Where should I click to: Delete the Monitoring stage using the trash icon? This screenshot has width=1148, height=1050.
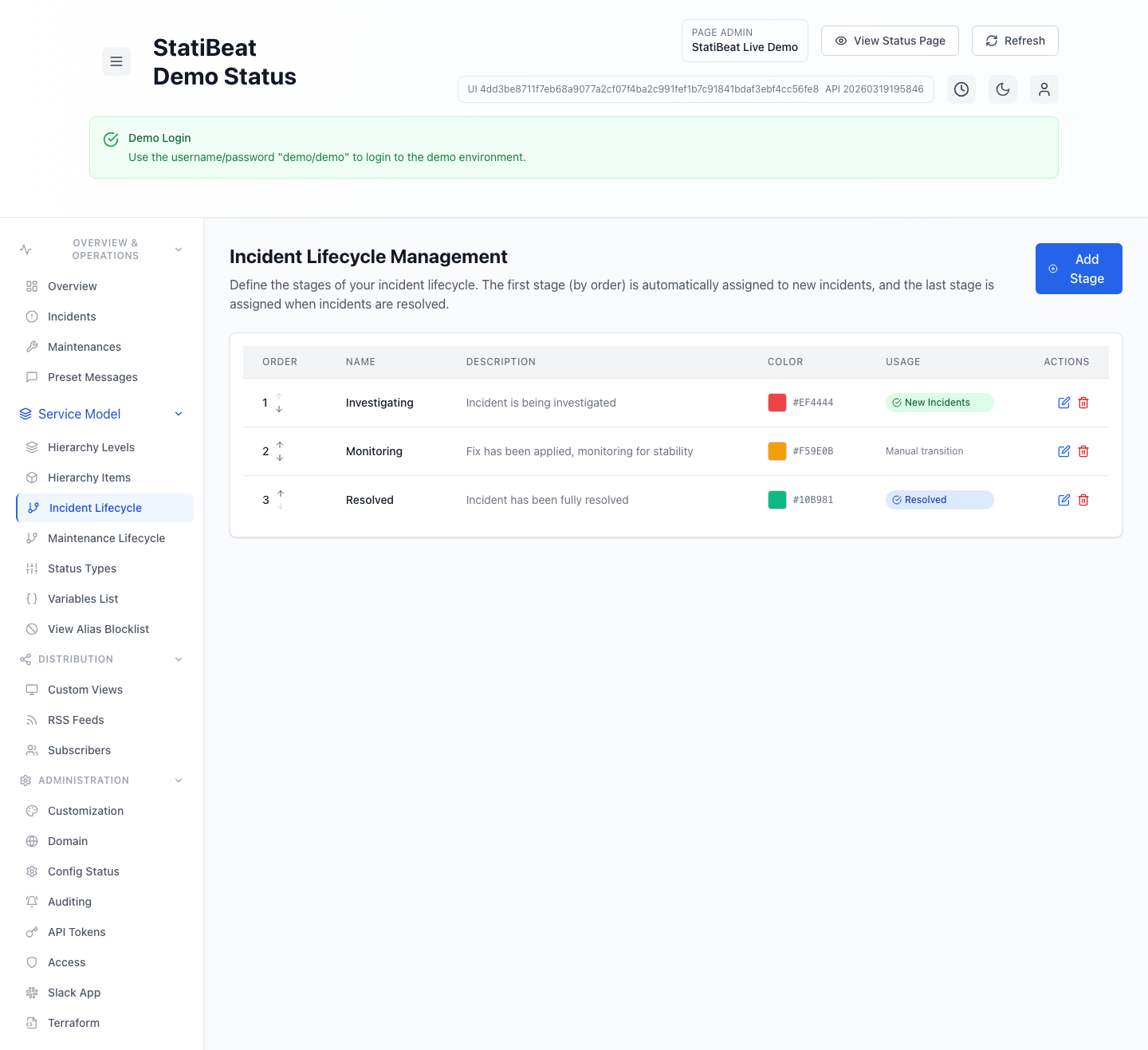coord(1083,451)
